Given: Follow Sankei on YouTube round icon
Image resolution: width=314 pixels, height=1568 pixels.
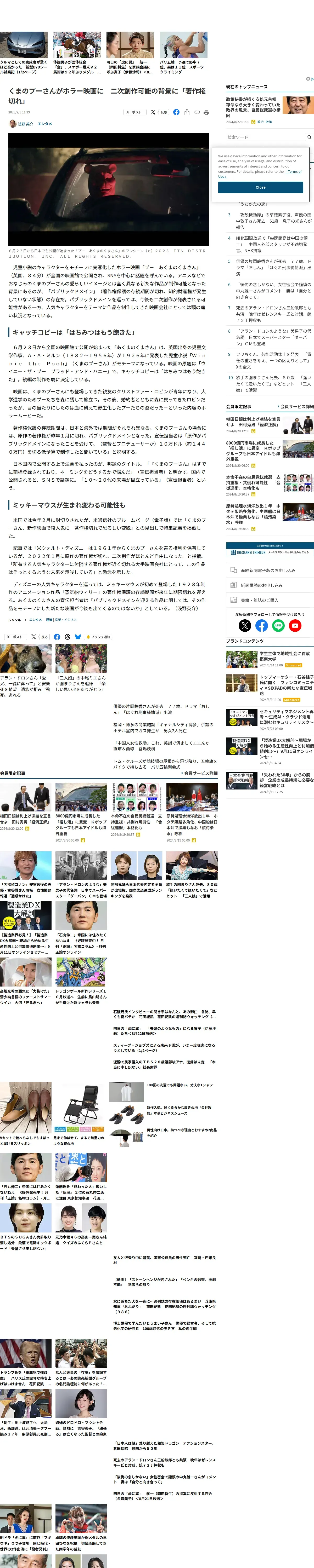Looking at the screenshot, I should click(x=295, y=625).
